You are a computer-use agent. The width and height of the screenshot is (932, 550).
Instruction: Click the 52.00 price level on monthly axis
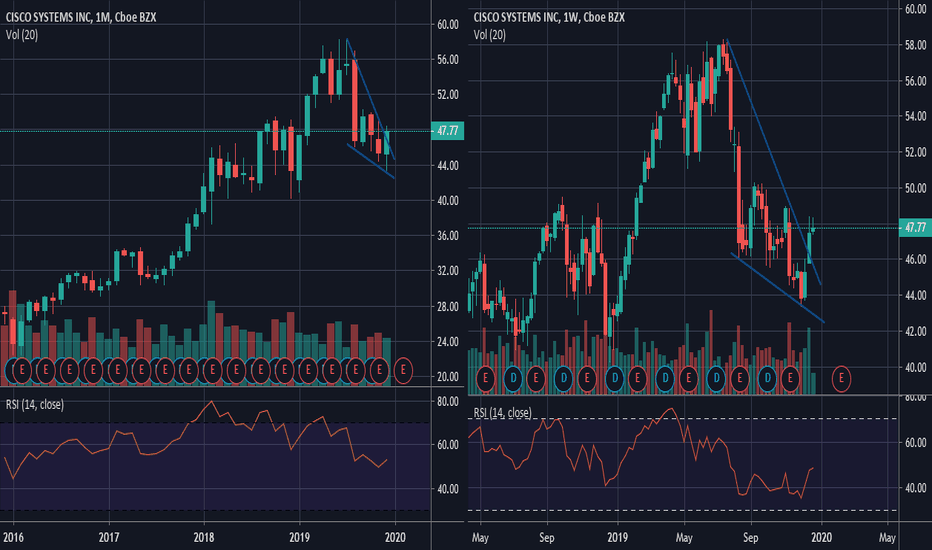tap(448, 95)
